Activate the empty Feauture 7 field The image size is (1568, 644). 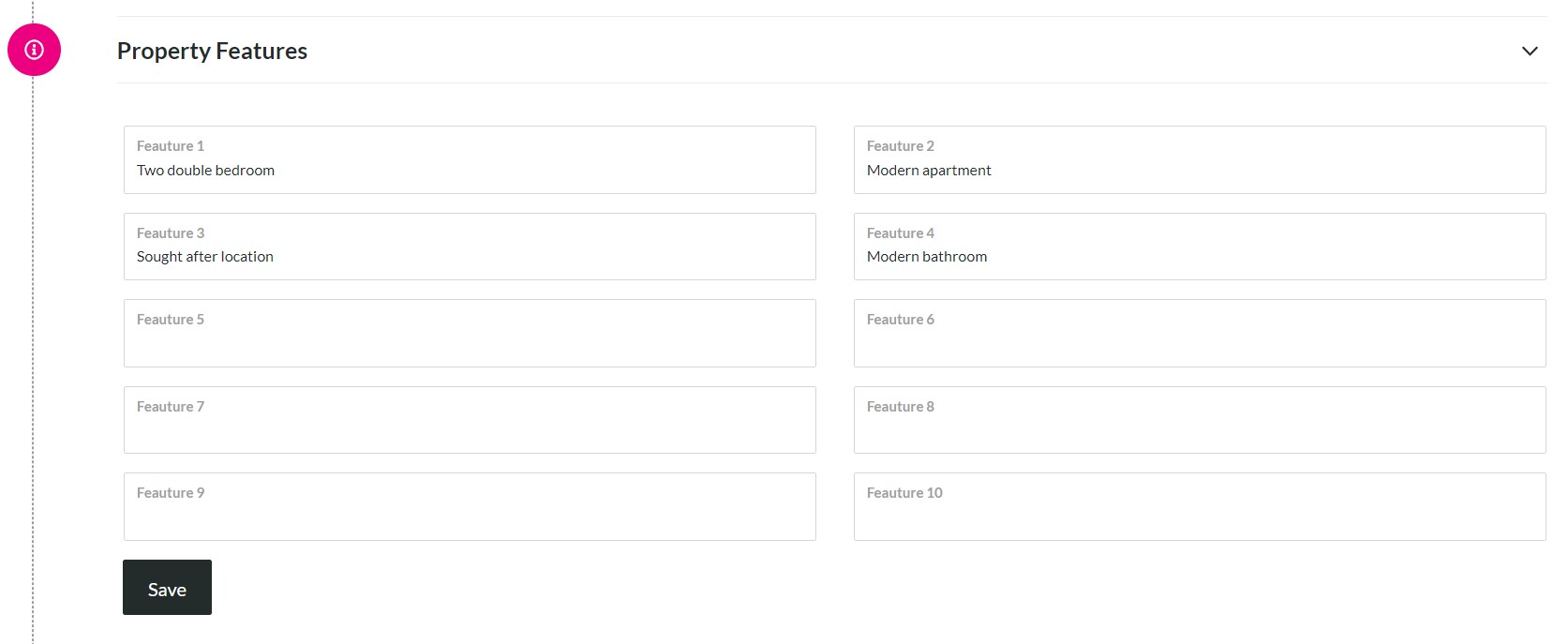coord(470,420)
